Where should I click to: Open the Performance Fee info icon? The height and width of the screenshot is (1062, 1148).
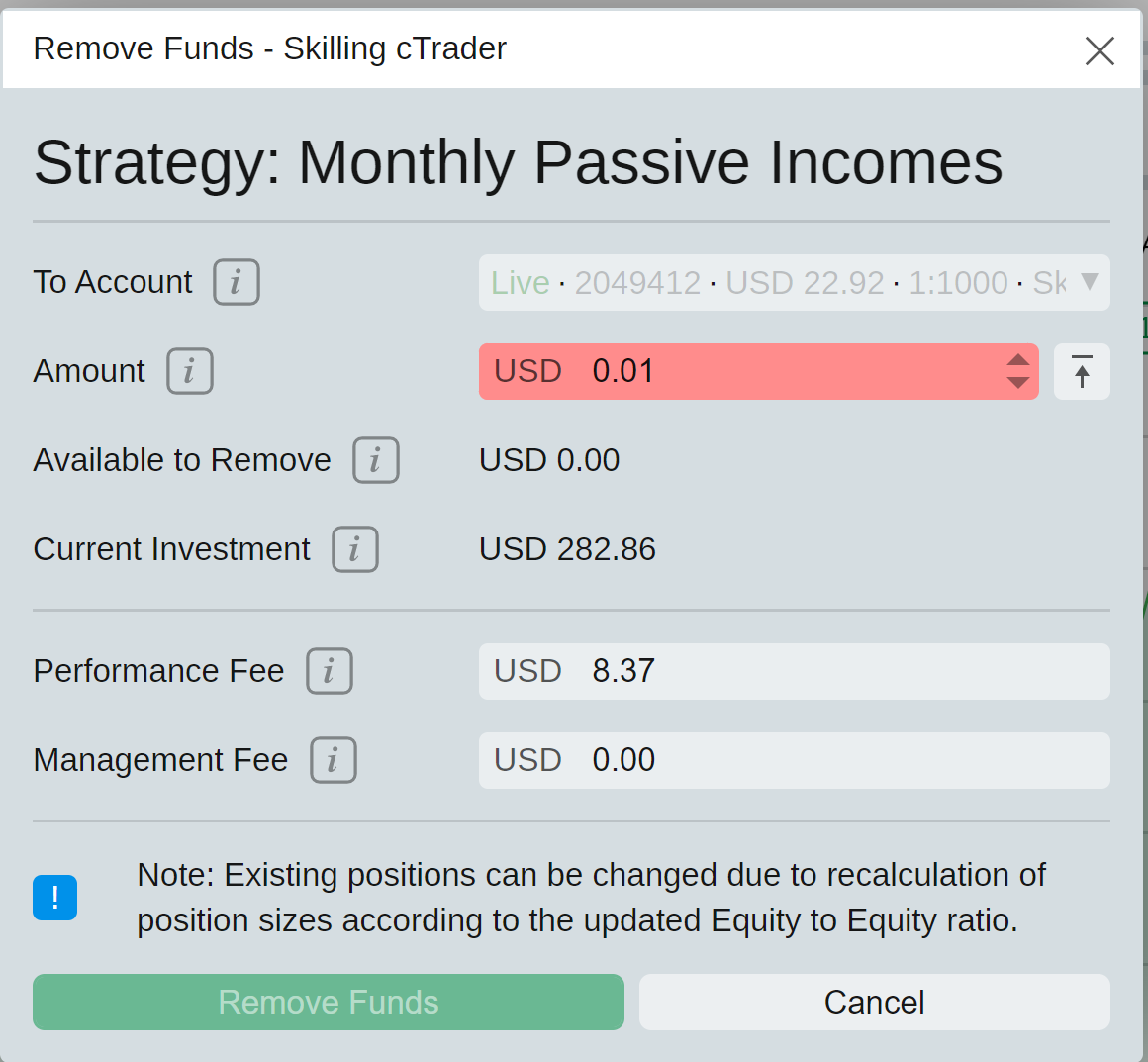click(329, 671)
